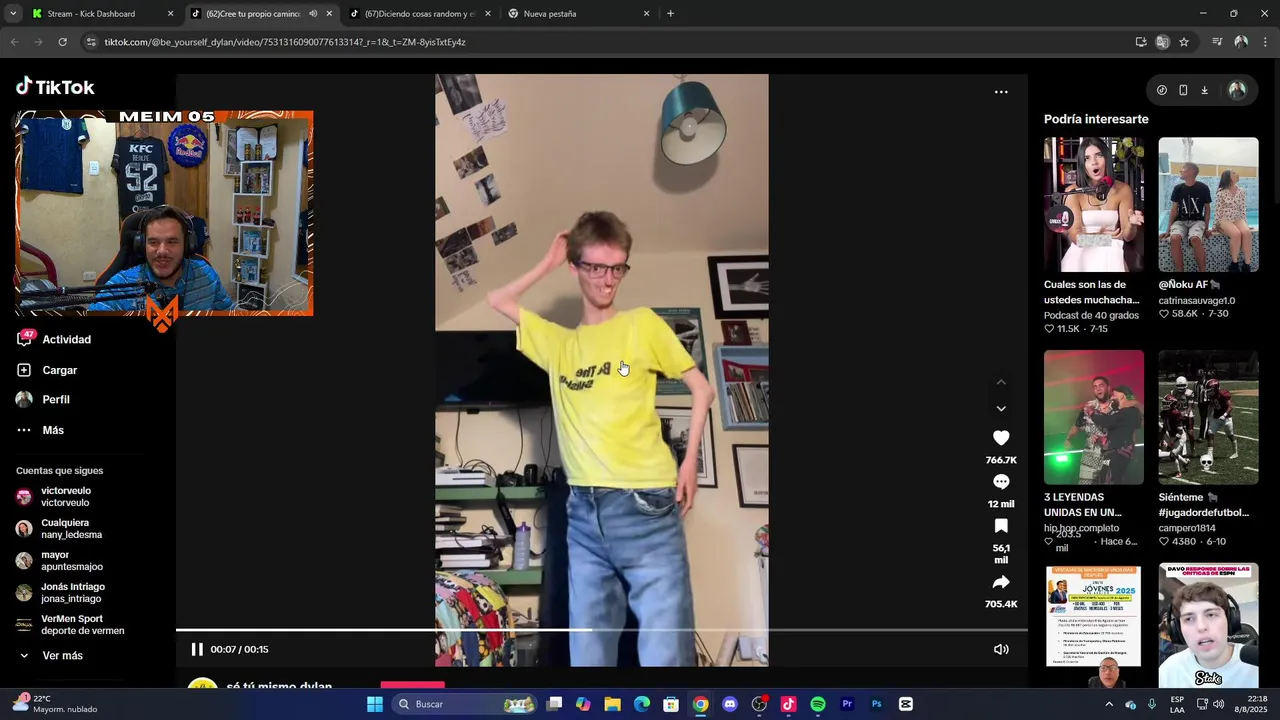Click 'Podría interesarte' heading

pyautogui.click(x=1096, y=119)
